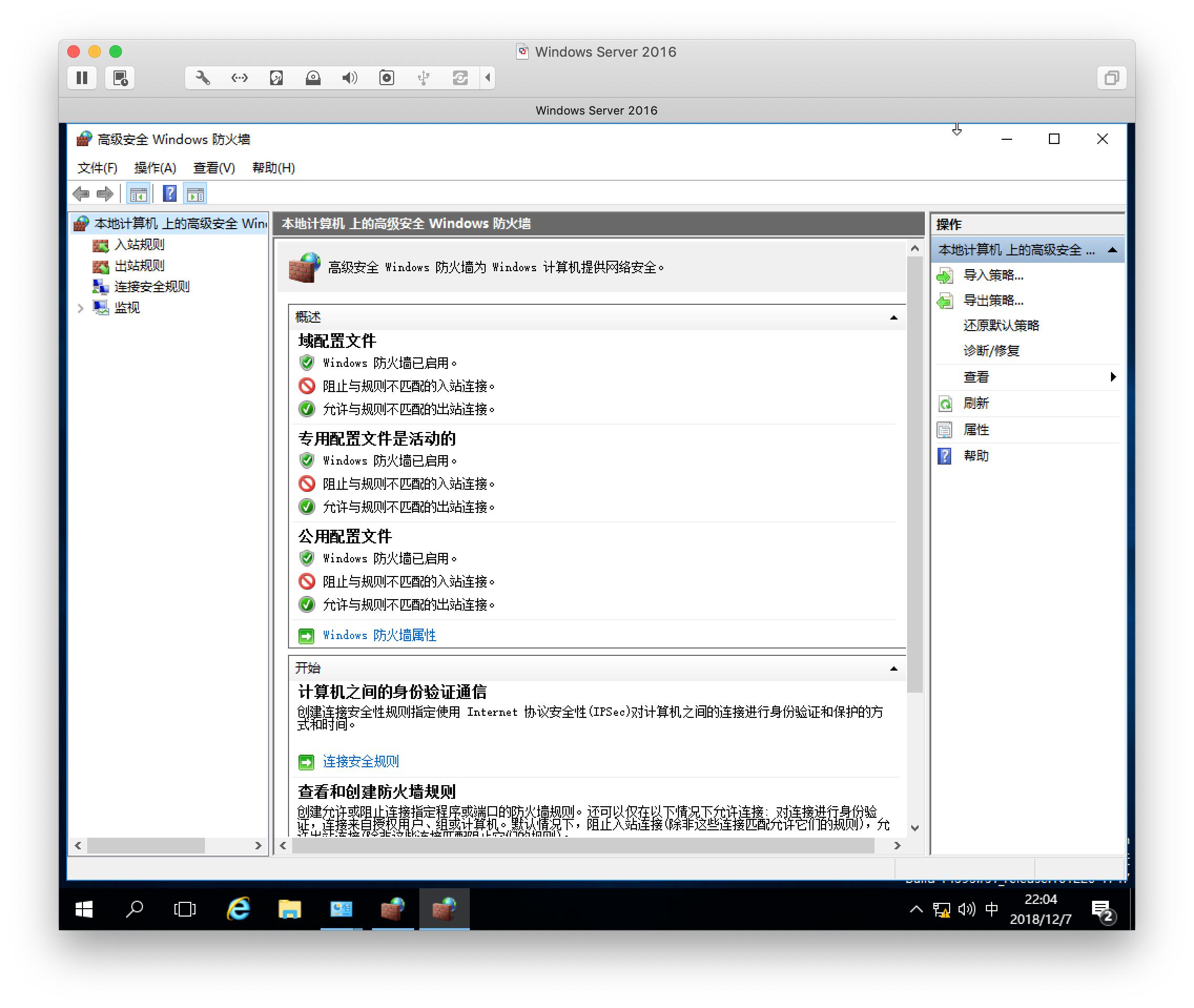
Task: Click the Back navigation arrow in the console toolbar
Action: (81, 194)
